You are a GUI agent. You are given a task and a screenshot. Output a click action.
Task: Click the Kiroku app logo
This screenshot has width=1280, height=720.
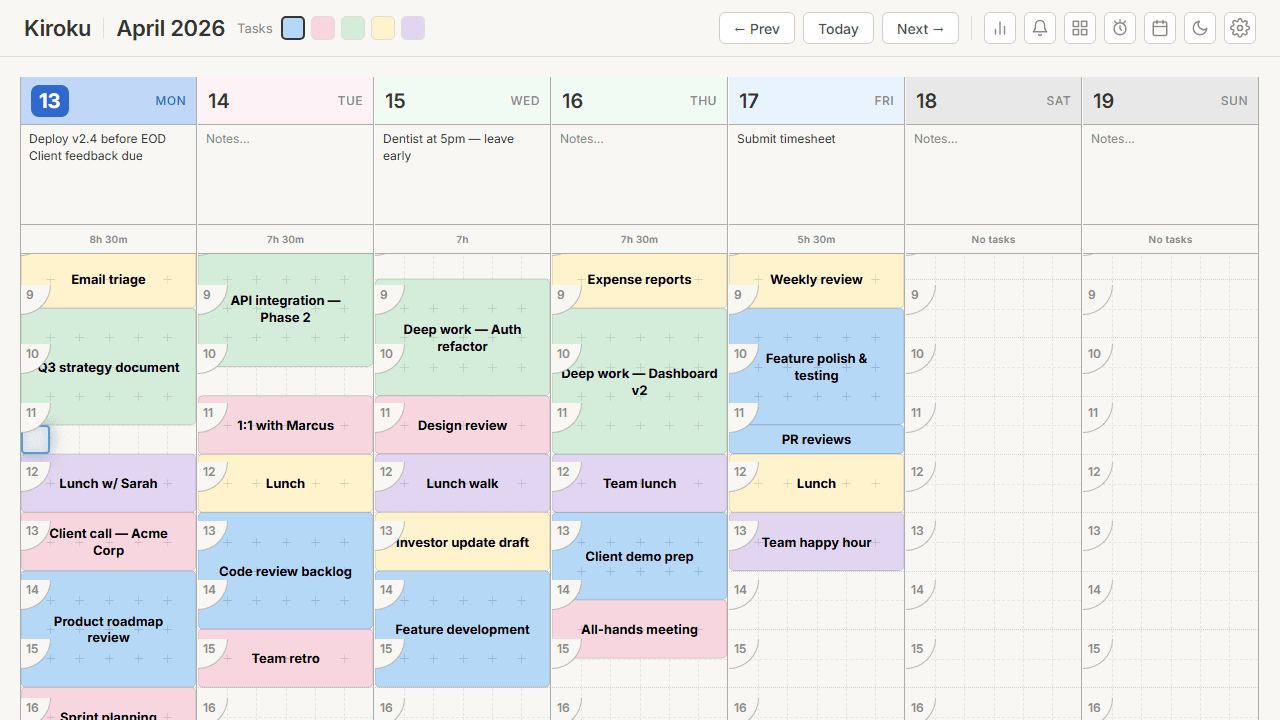[x=57, y=28]
